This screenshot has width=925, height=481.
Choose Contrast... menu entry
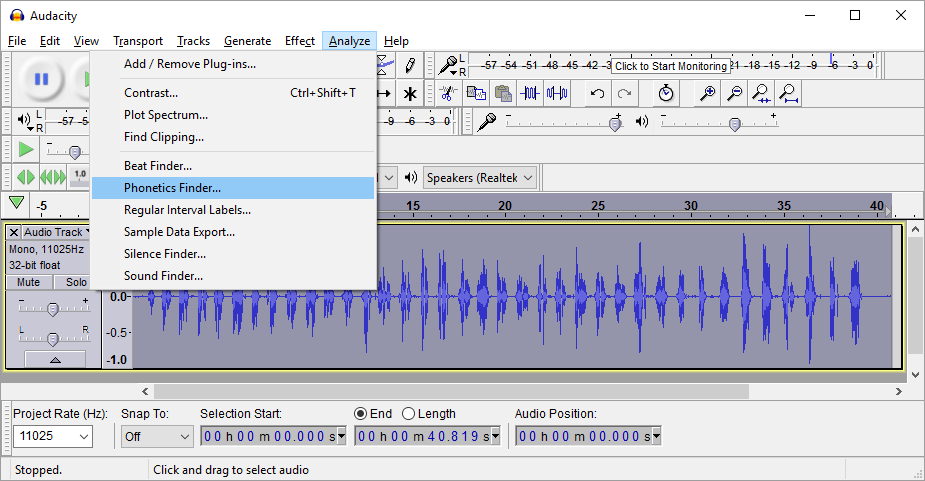tap(233, 93)
